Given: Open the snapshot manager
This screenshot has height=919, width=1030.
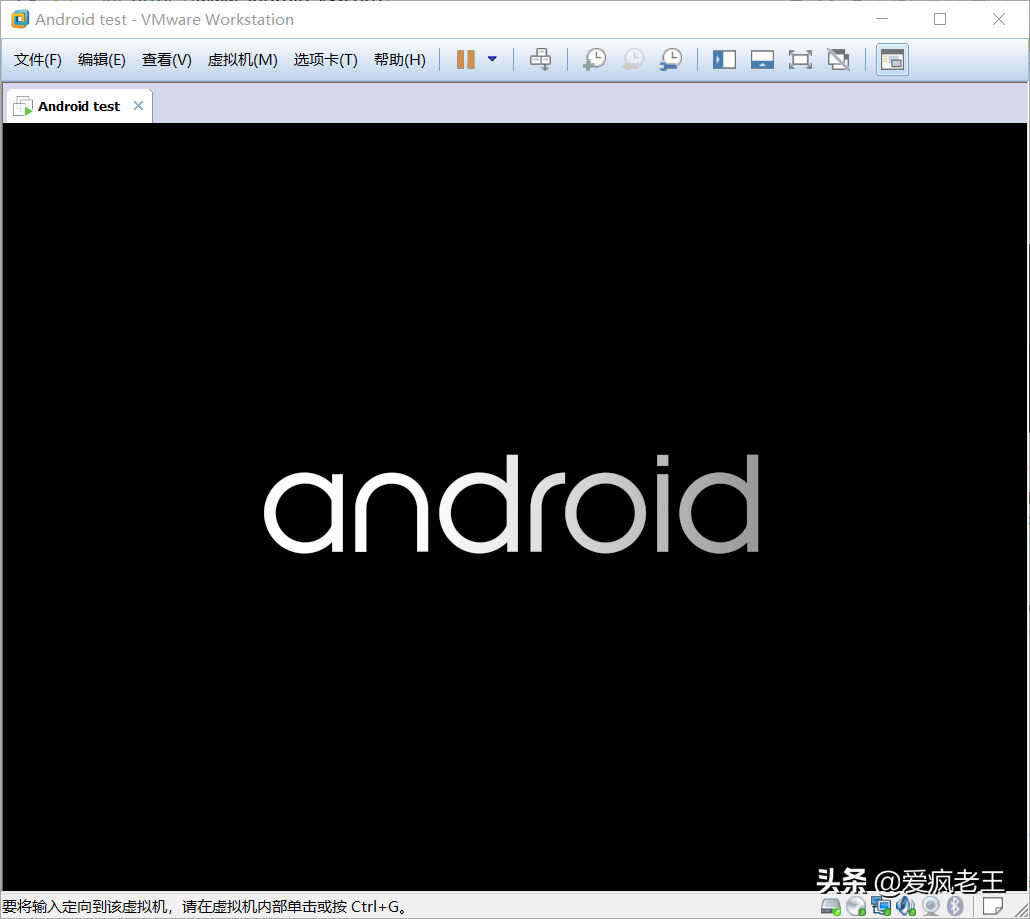Looking at the screenshot, I should click(671, 60).
